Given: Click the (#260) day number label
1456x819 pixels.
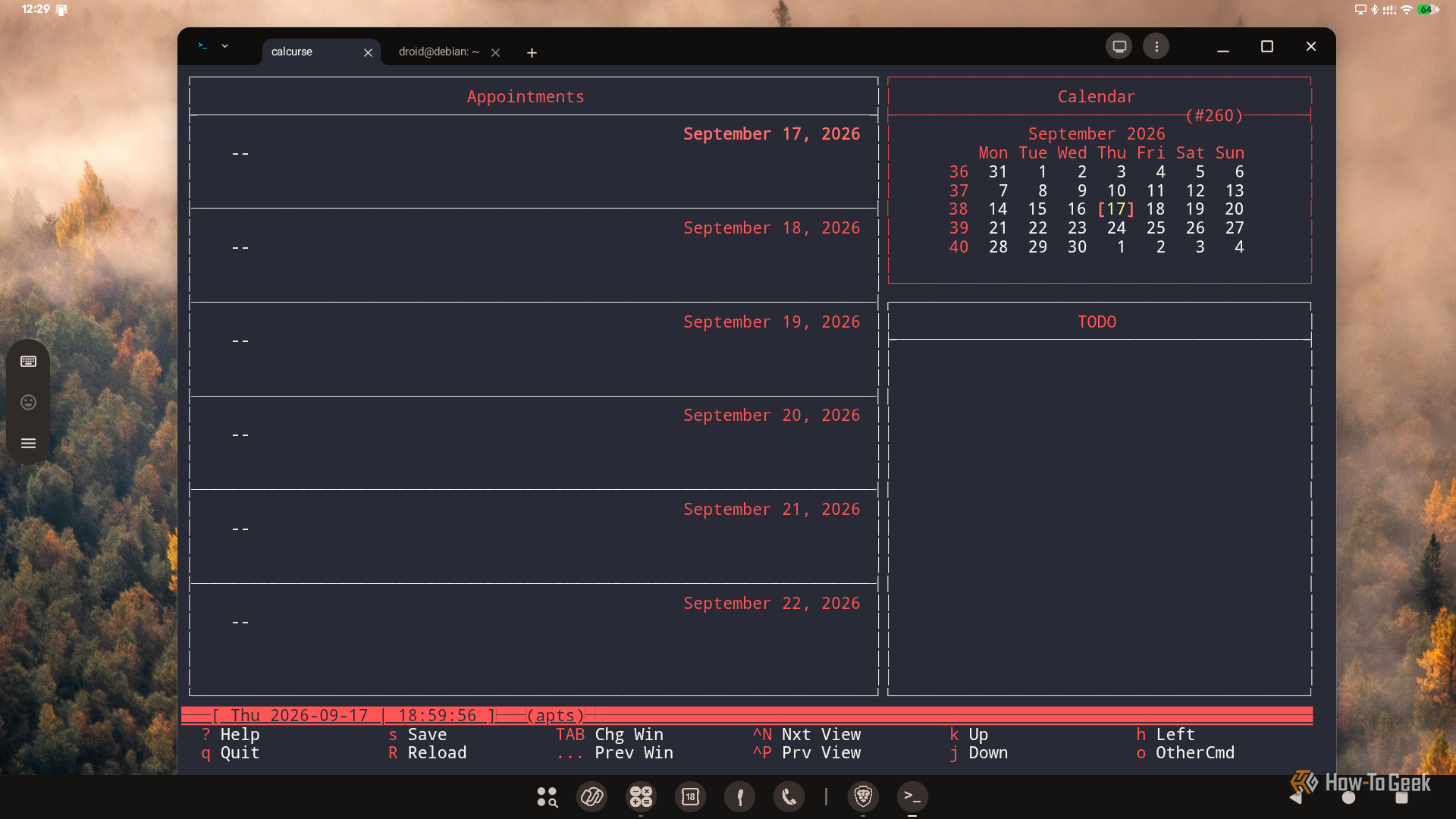Looking at the screenshot, I should 1214,115.
